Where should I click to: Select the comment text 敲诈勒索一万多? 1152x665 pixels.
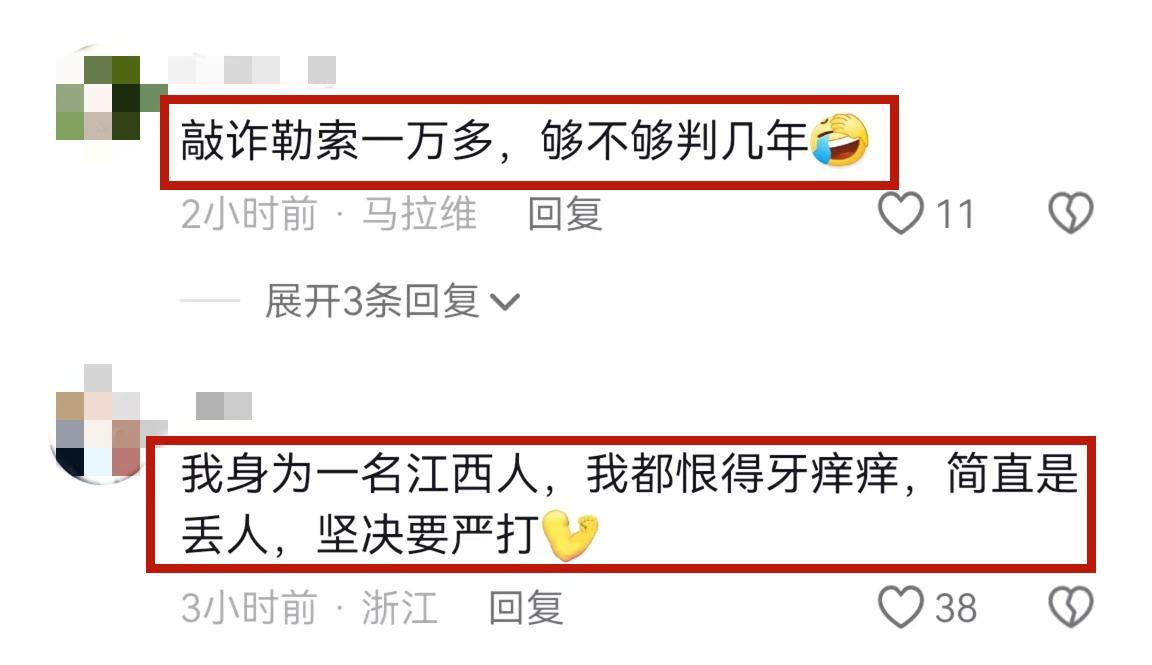click(x=336, y=140)
